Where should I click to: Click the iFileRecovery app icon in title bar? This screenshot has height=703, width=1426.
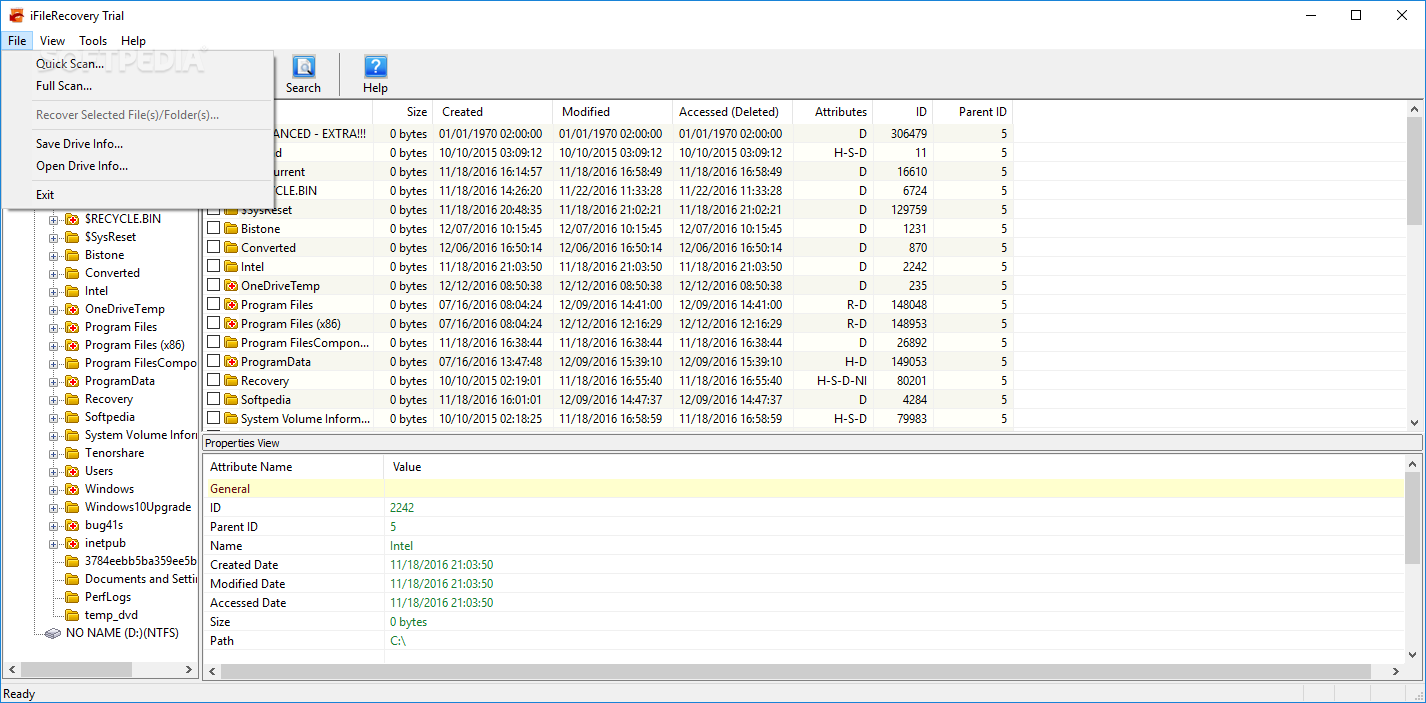tap(15, 15)
